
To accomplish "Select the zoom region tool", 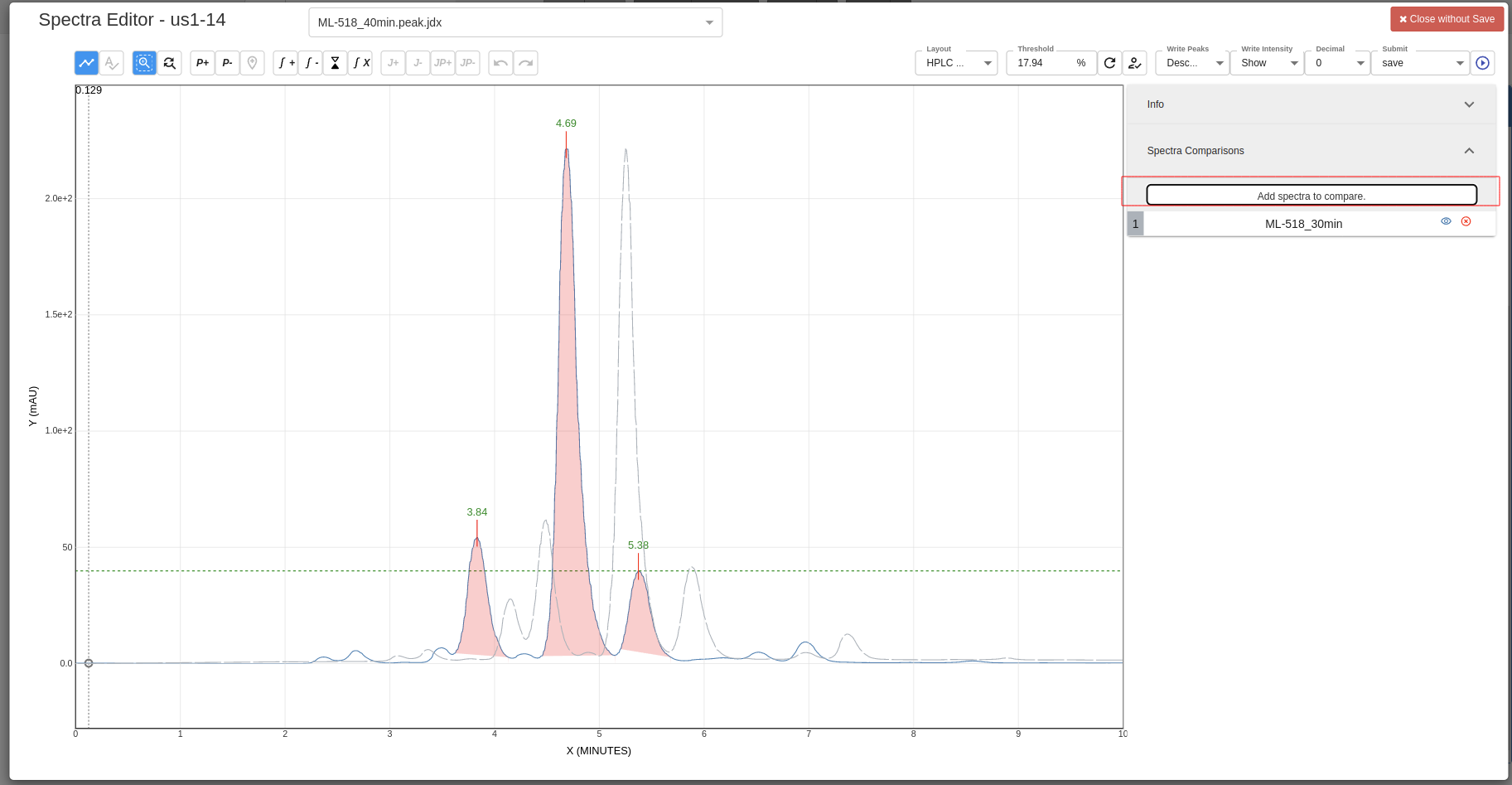I will (x=144, y=62).
